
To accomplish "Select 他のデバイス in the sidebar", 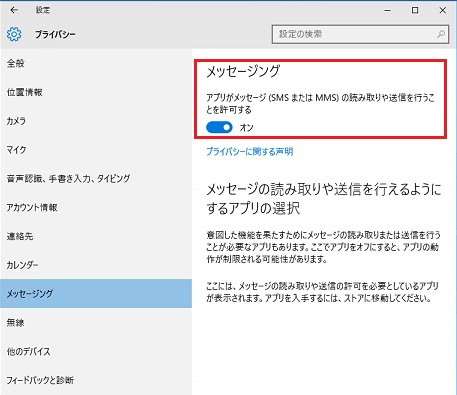I will pyautogui.click(x=96, y=351).
